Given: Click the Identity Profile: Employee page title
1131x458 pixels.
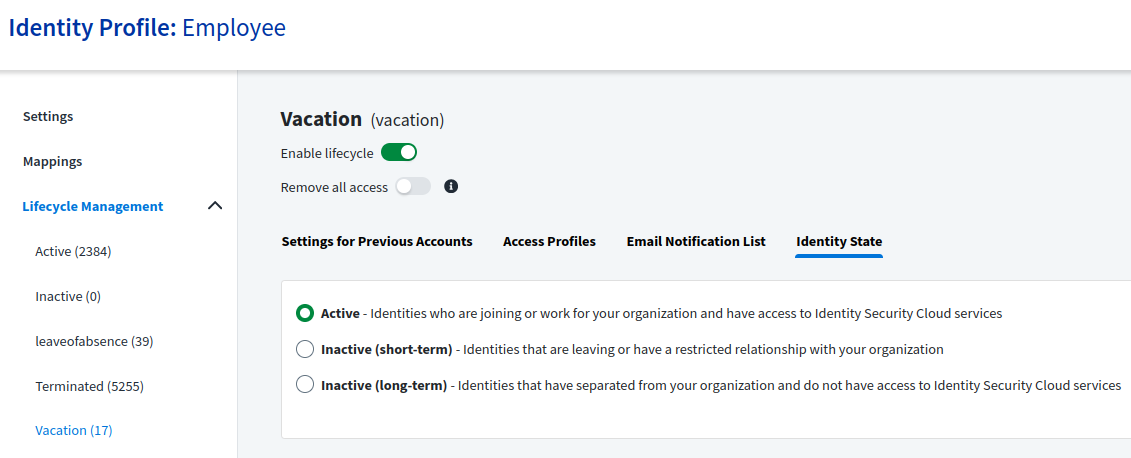Looking at the screenshot, I should [147, 27].
